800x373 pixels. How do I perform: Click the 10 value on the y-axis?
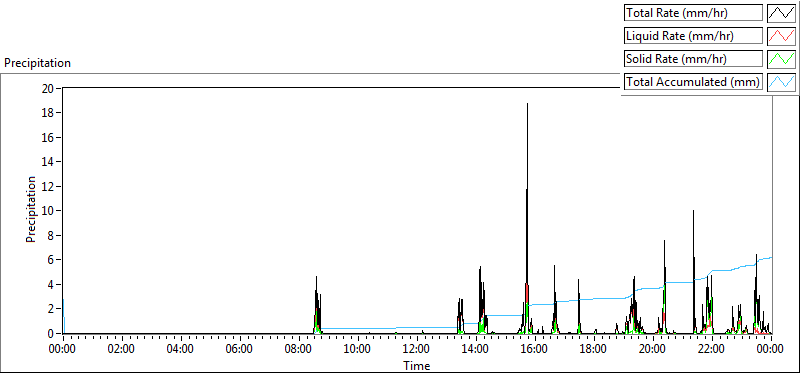(x=48, y=211)
